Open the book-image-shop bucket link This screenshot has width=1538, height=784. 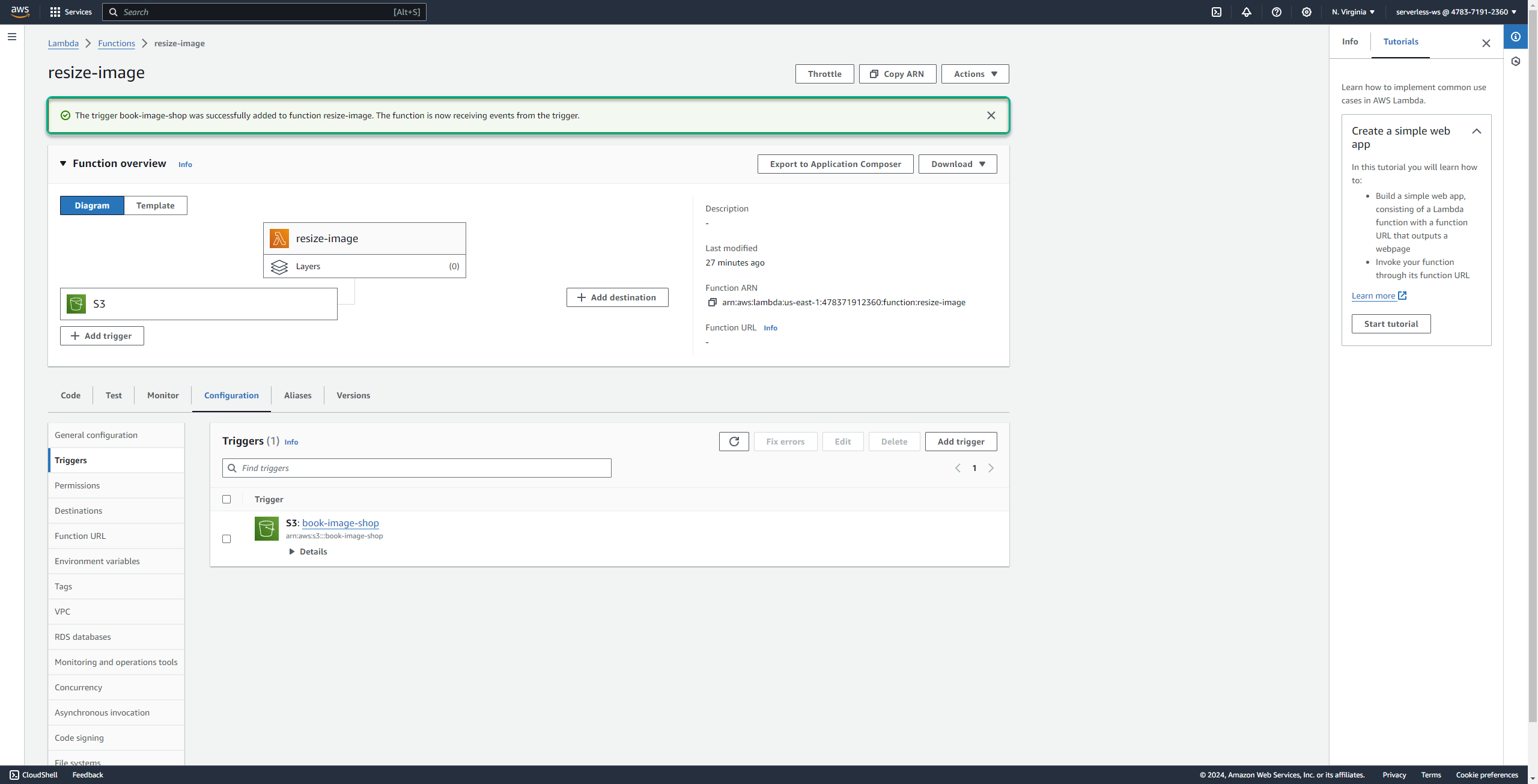coord(341,523)
